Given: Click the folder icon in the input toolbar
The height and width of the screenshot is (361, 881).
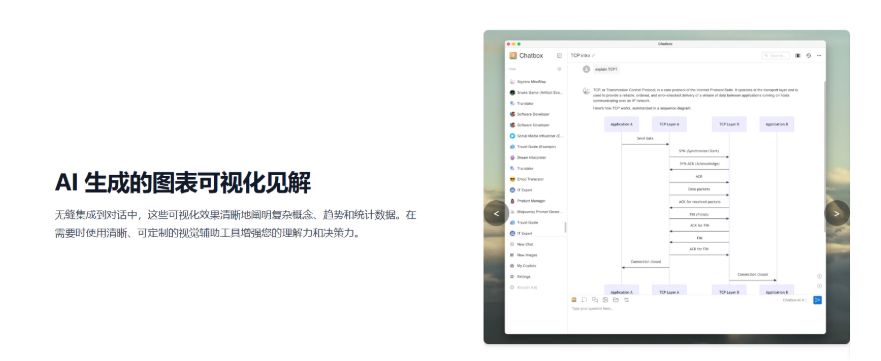Looking at the screenshot, I should click(x=616, y=300).
